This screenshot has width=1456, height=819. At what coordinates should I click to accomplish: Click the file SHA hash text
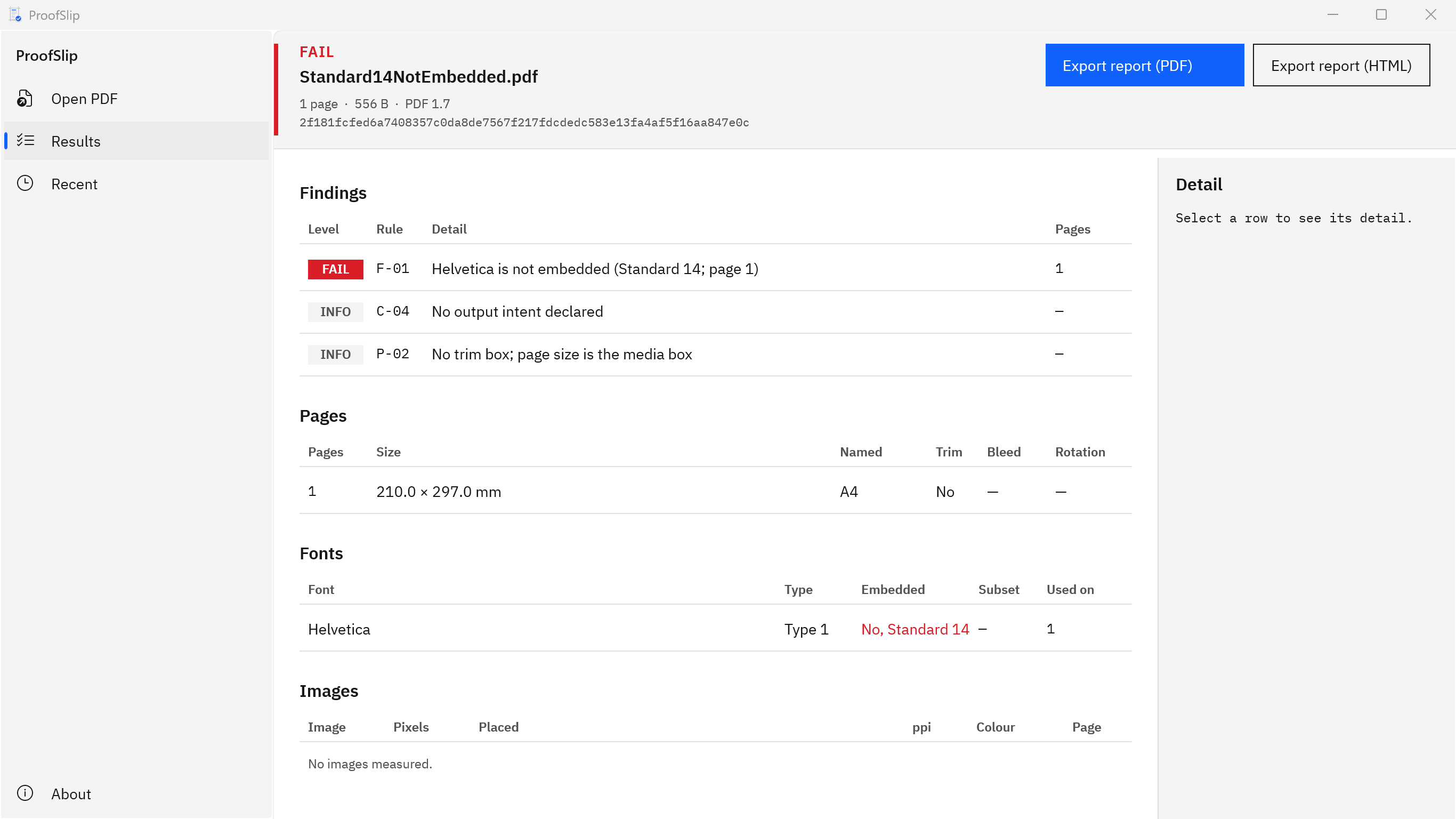pos(524,123)
